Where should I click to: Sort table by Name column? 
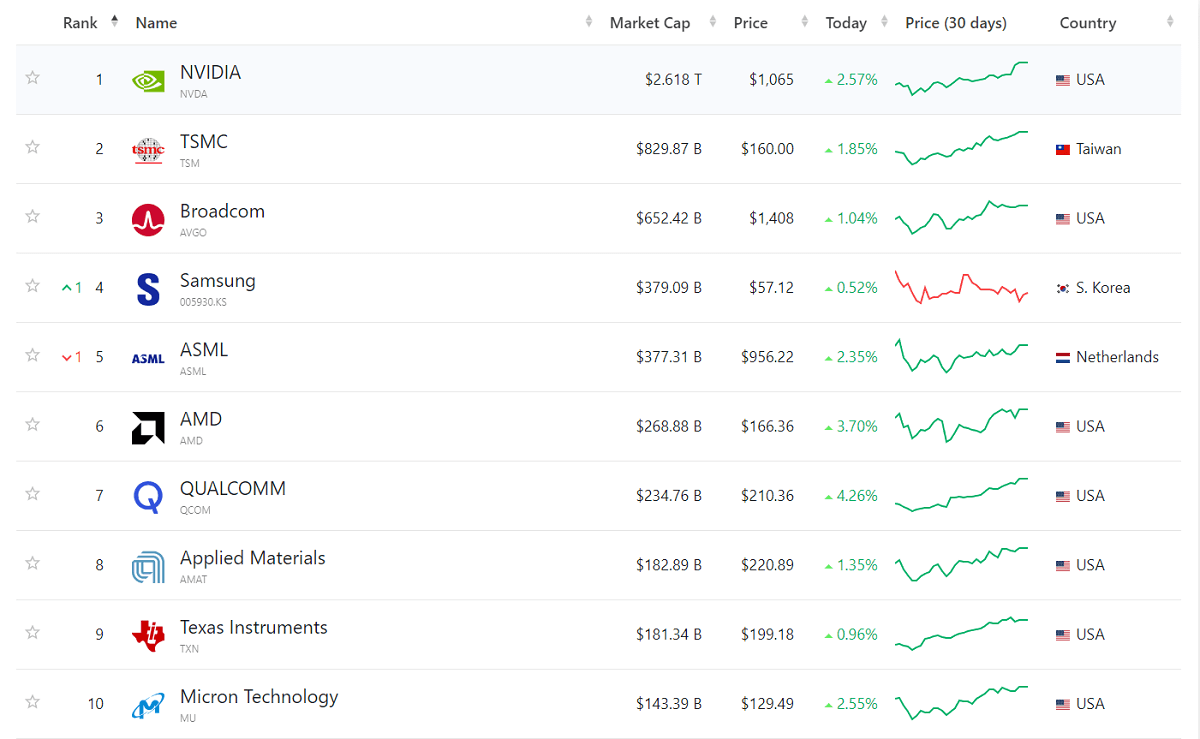(156, 22)
